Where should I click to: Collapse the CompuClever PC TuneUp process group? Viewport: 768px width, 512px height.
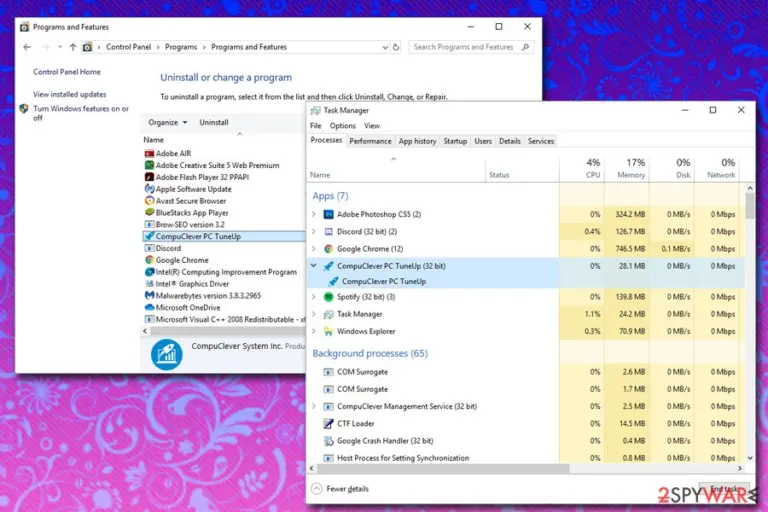(313, 266)
